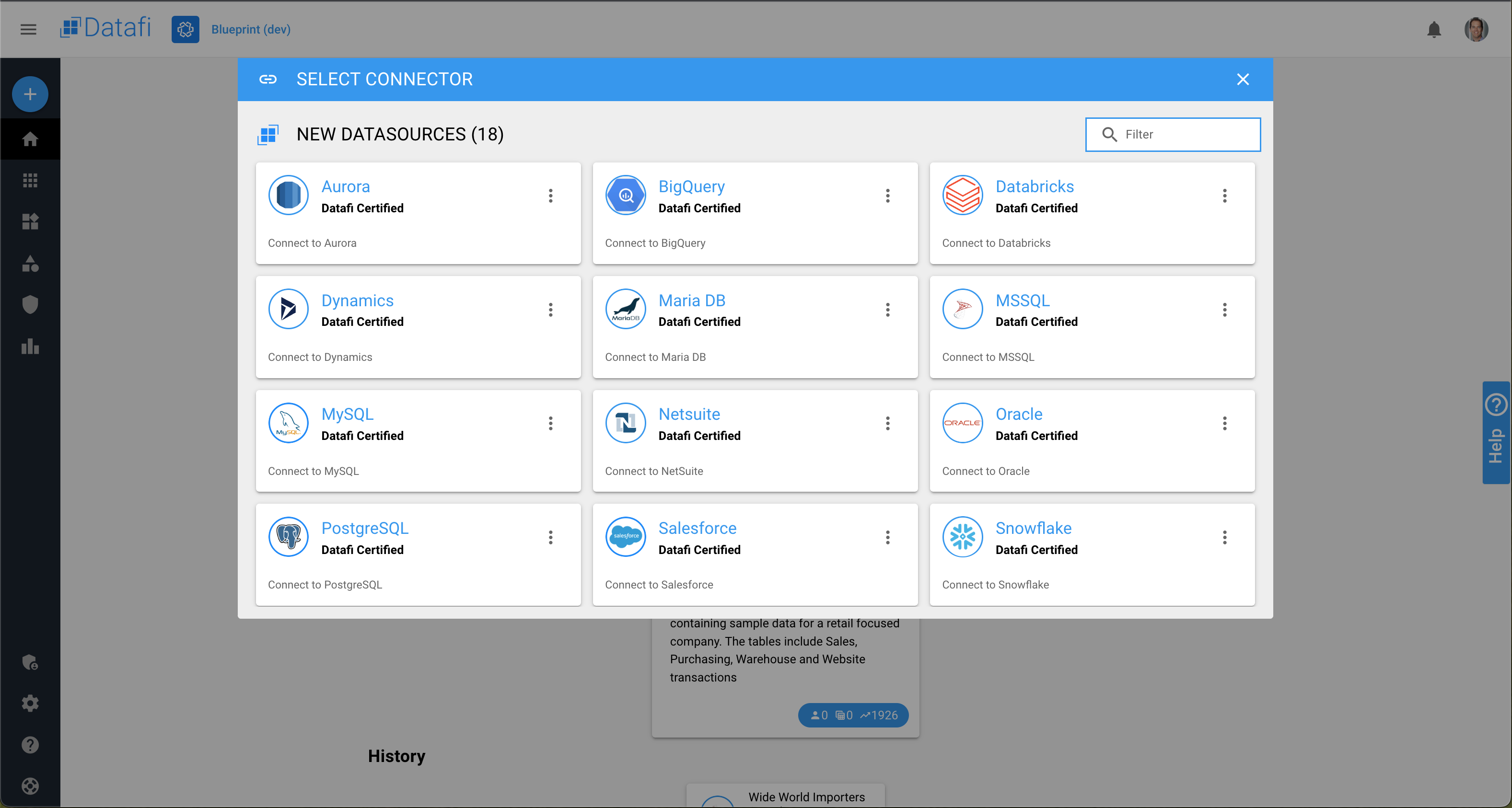Open the sidebar shield security icon
This screenshot has height=808, width=1512.
tap(30, 304)
